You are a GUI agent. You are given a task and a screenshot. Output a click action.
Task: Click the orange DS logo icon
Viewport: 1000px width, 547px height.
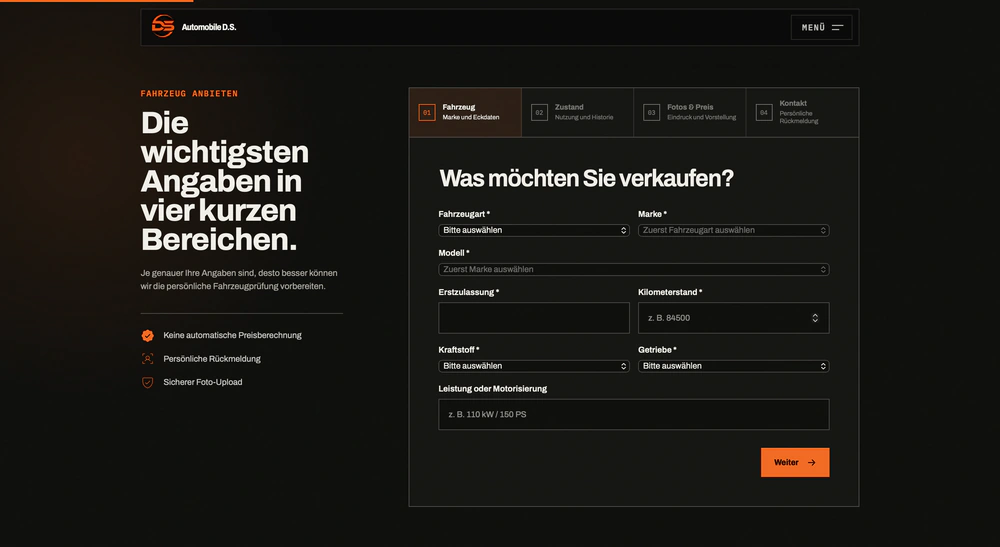click(163, 26)
